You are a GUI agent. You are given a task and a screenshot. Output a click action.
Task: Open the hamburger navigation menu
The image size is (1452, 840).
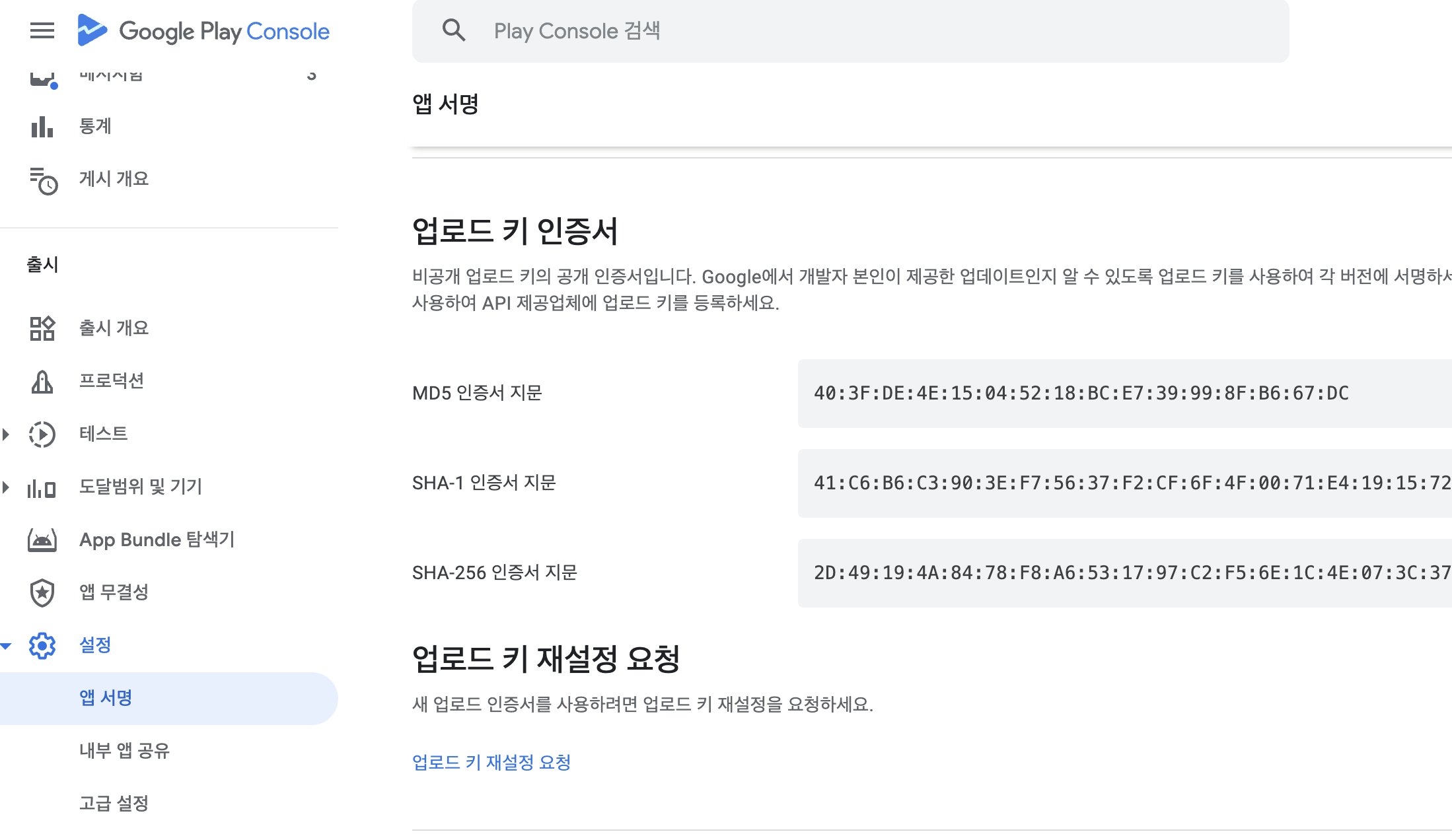[x=42, y=30]
